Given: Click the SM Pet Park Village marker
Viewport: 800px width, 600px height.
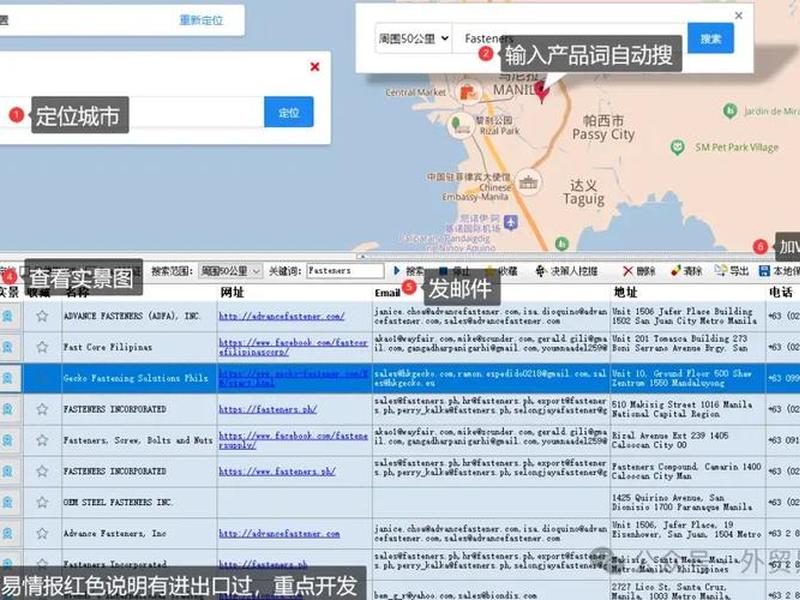Looking at the screenshot, I should coord(677,147).
